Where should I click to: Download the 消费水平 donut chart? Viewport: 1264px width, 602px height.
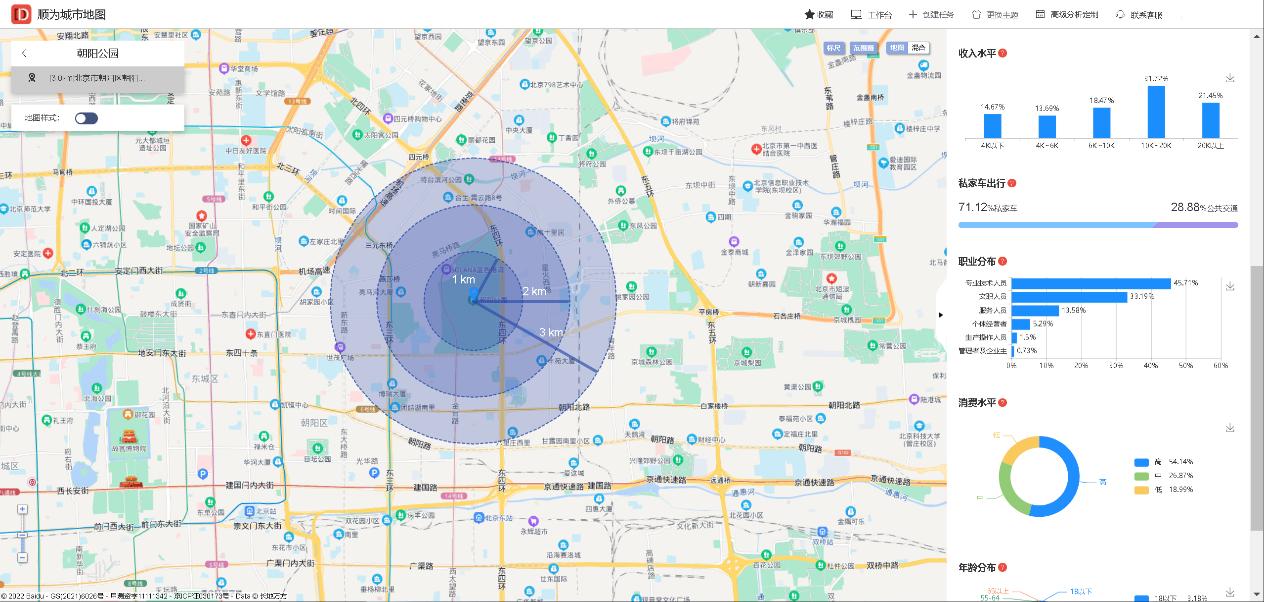1230,428
